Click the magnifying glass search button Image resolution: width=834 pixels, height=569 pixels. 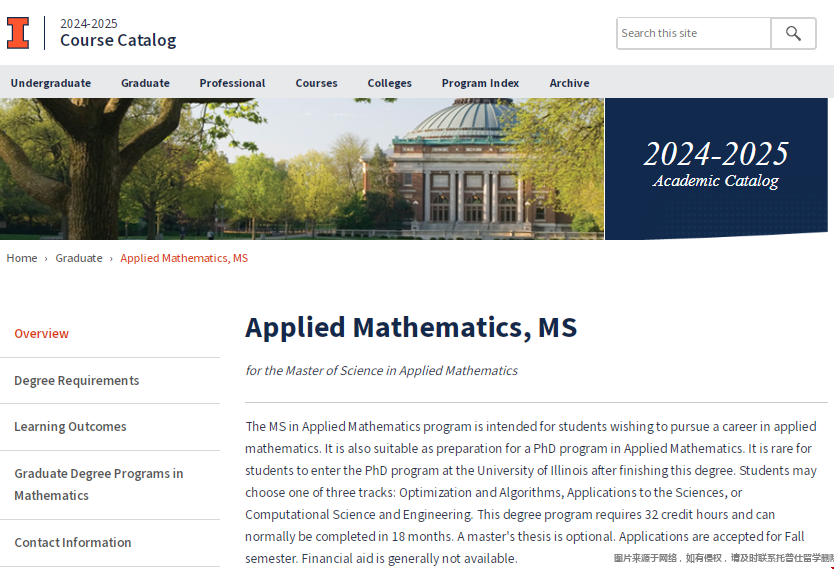pos(793,34)
